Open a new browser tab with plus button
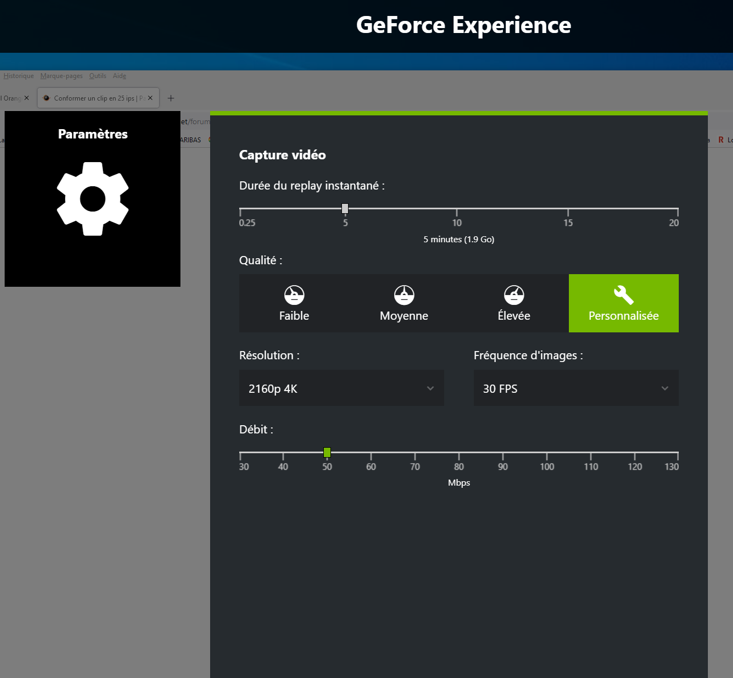This screenshot has height=678, width=733. click(171, 98)
